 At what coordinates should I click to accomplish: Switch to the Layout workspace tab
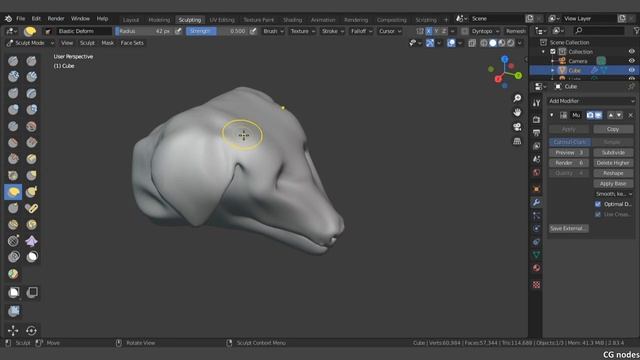(131, 20)
